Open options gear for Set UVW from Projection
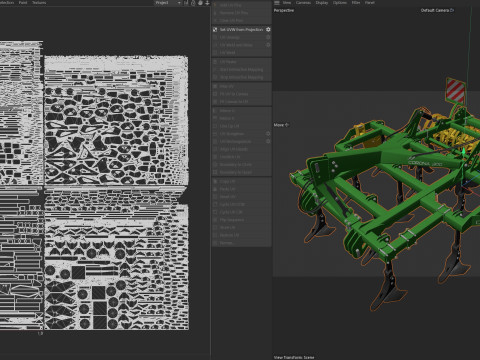The width and height of the screenshot is (480, 360). coord(268,30)
